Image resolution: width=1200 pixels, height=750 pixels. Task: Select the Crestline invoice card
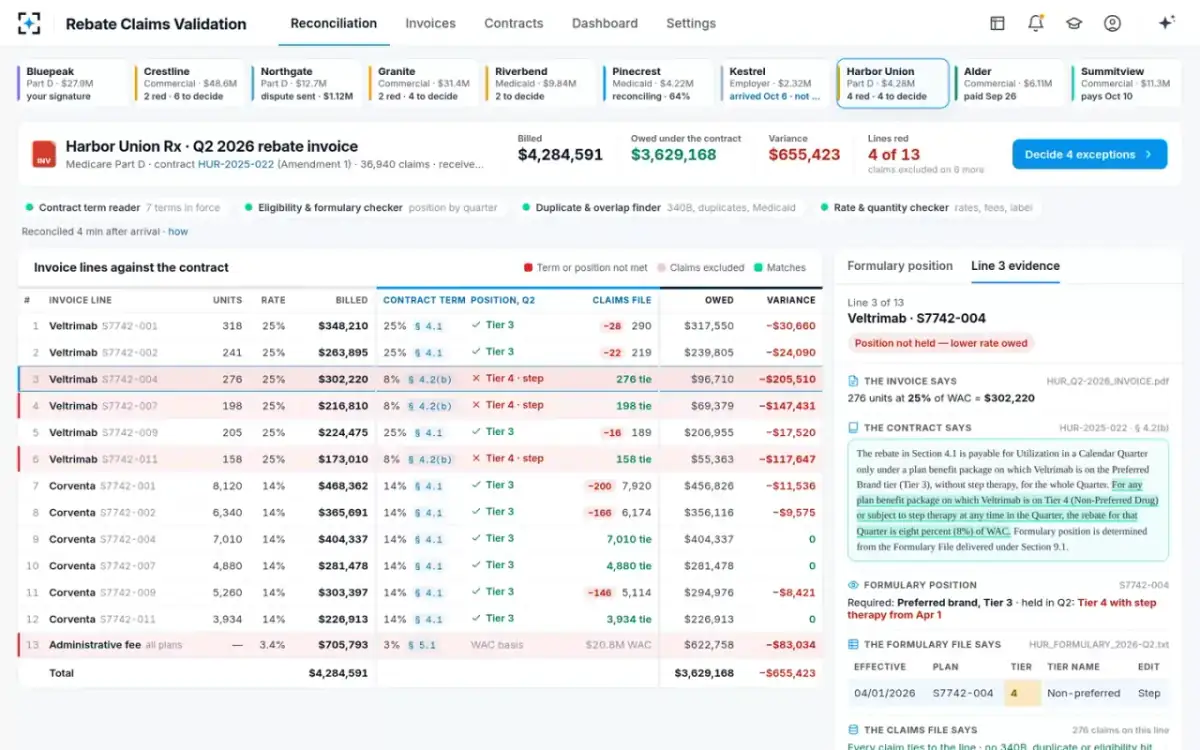click(x=190, y=83)
